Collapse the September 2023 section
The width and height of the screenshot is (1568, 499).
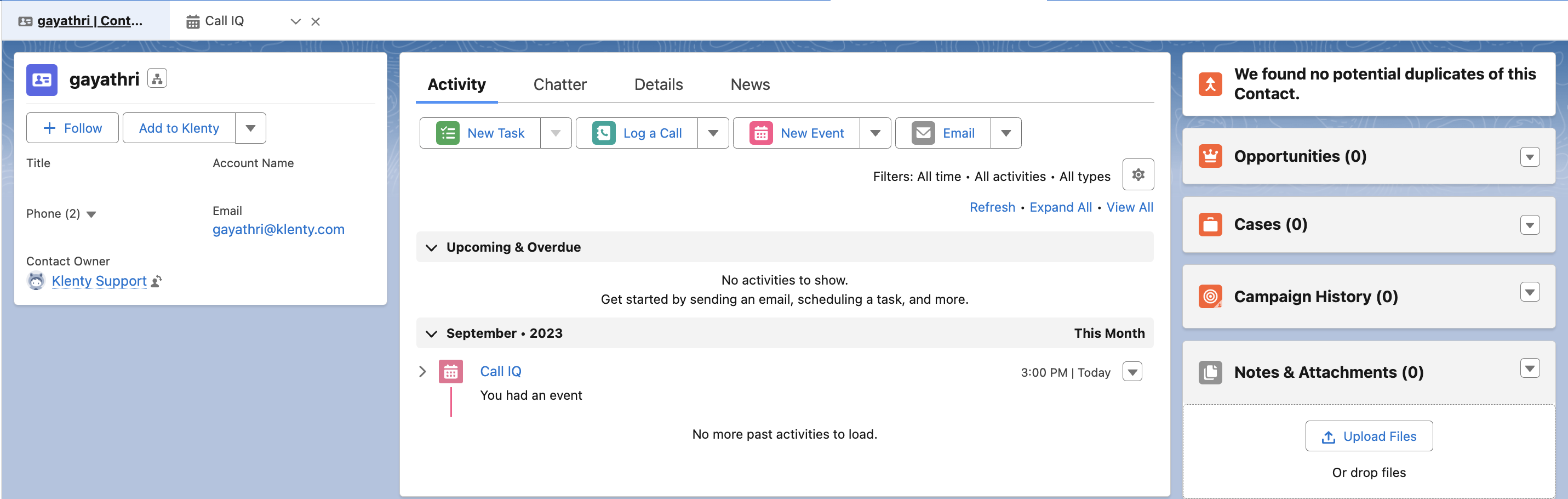coord(432,334)
